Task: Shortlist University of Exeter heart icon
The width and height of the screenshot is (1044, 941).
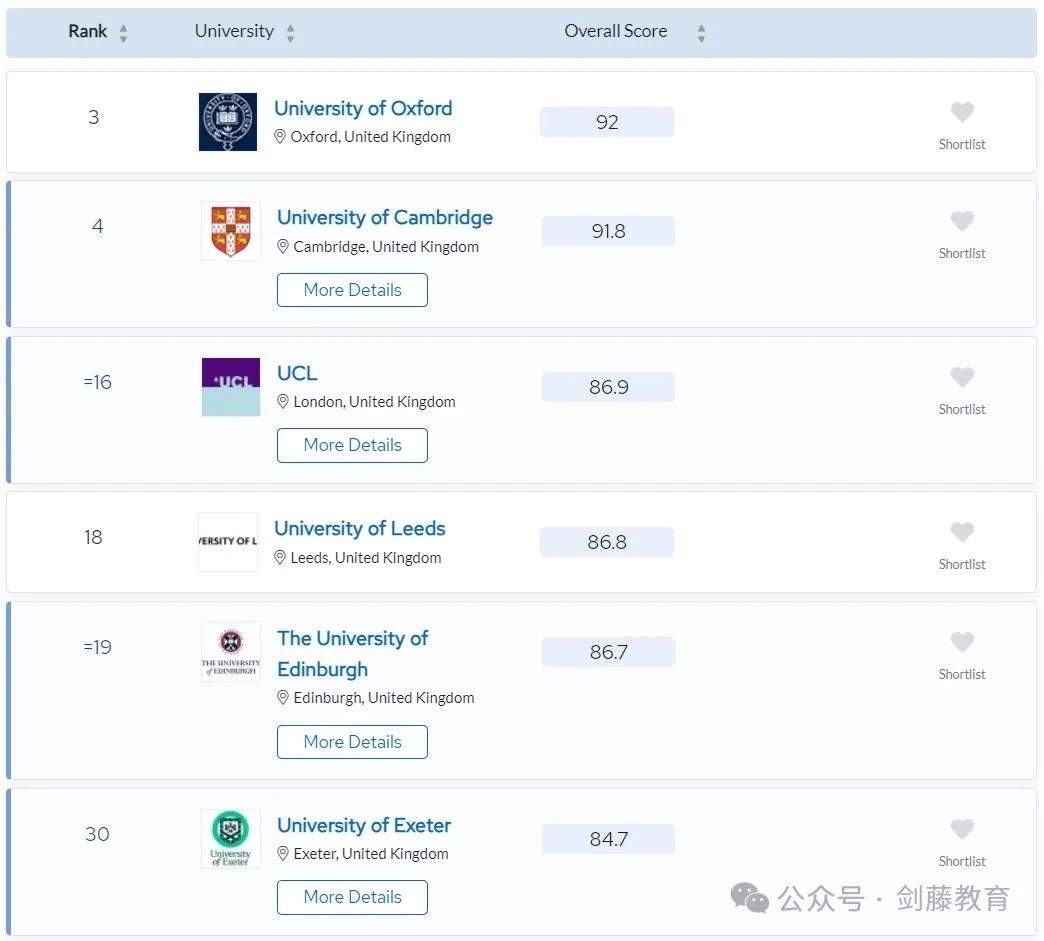Action: 962,829
